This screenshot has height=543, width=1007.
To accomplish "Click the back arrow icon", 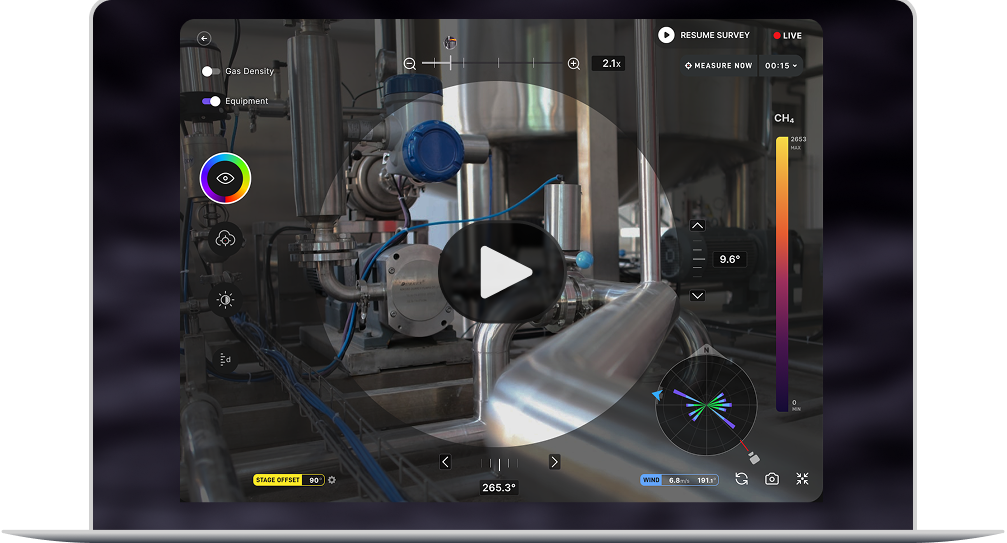I will click(204, 39).
